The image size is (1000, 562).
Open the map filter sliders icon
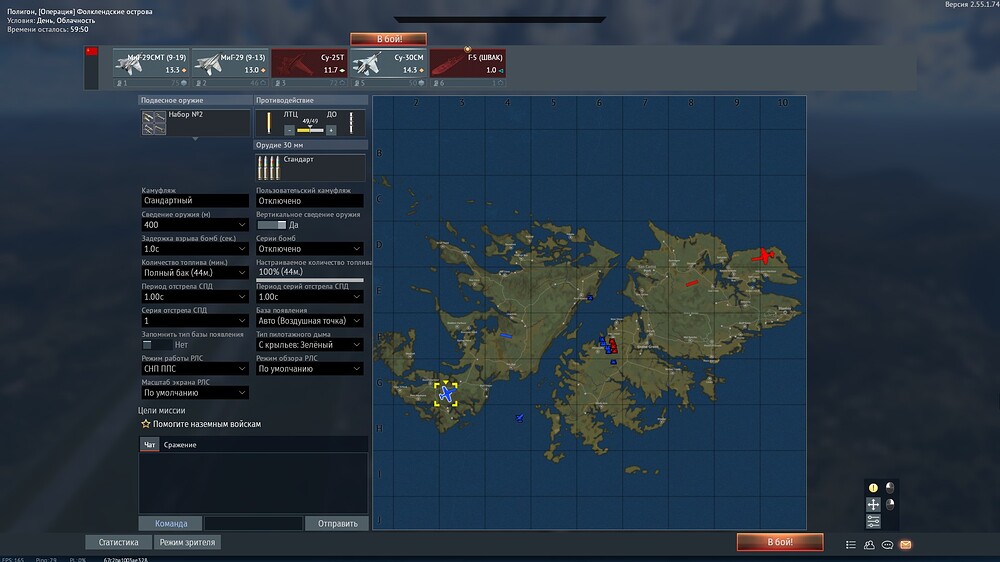coord(873,522)
